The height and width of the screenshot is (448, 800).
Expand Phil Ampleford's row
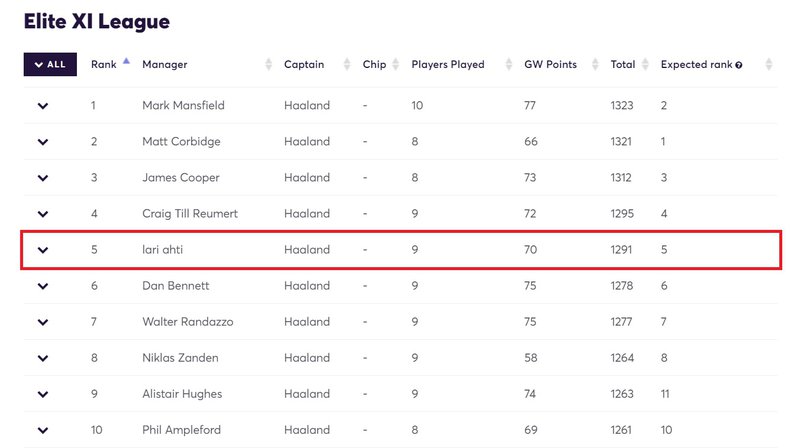(43, 430)
